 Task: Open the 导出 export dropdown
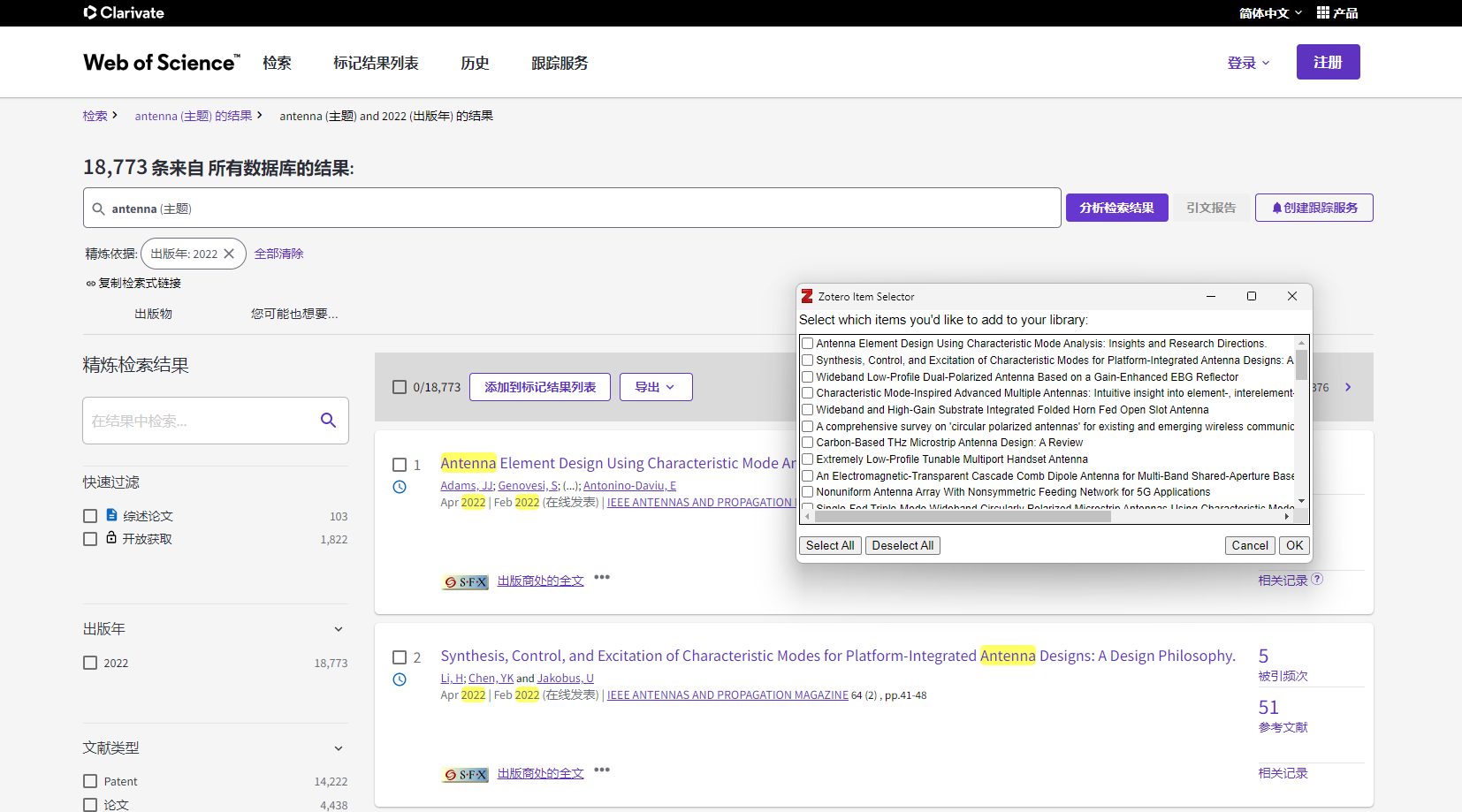pyautogui.click(x=656, y=387)
